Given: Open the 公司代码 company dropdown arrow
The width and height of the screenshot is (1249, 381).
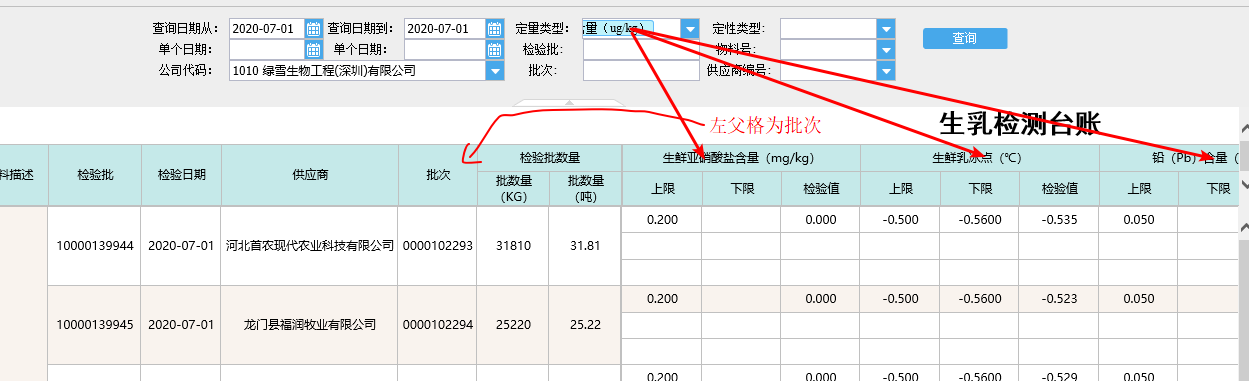Looking at the screenshot, I should point(494,70).
